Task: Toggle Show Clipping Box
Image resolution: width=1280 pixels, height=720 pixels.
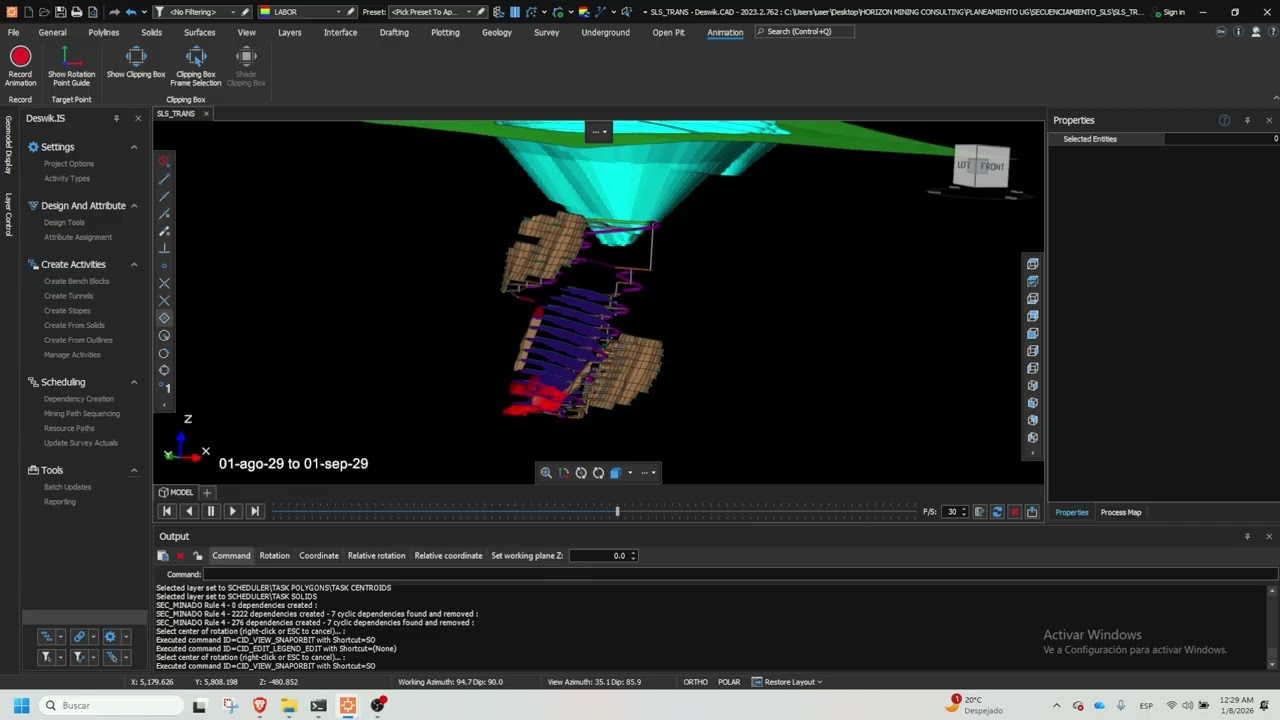Action: pos(136,63)
